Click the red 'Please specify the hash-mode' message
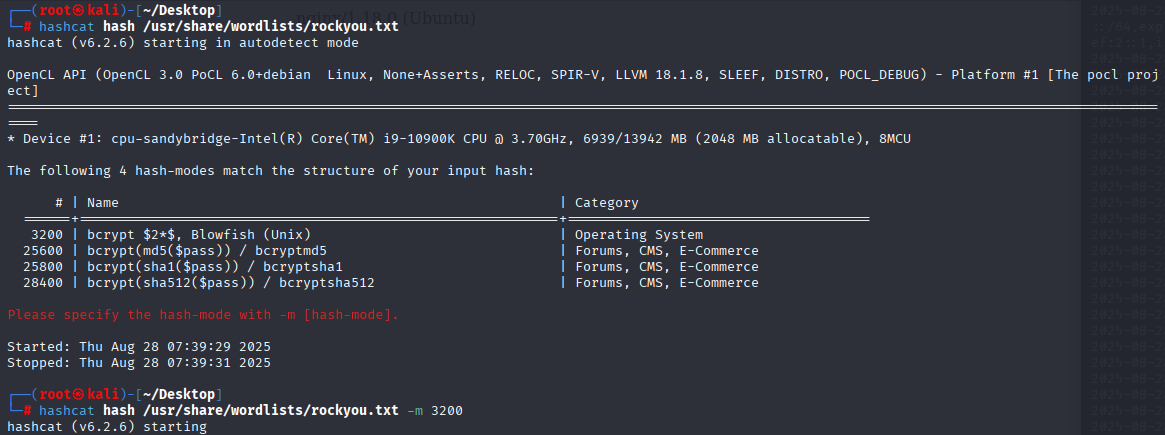This screenshot has height=435, width=1165. (204, 315)
